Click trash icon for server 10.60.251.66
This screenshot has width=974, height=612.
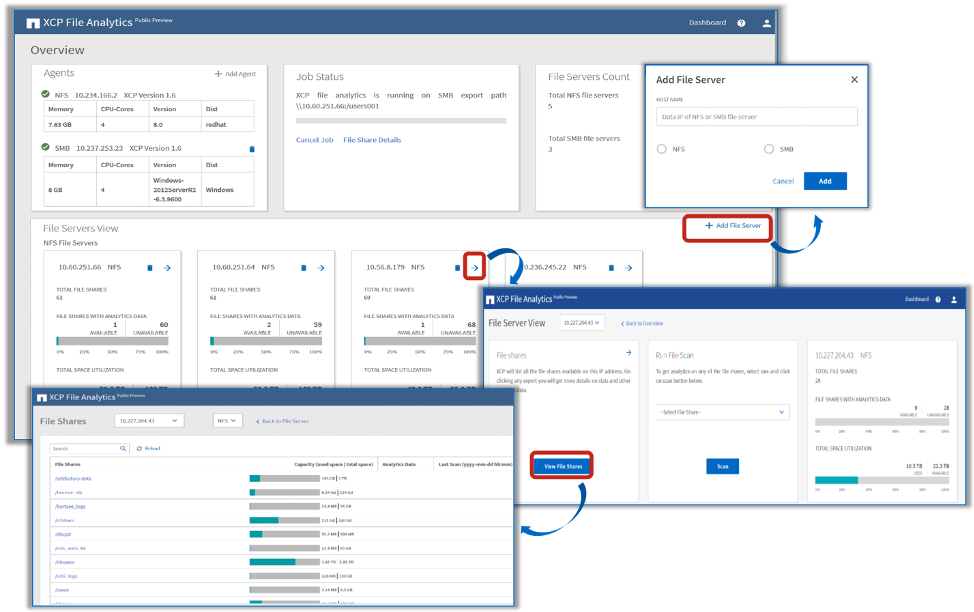[150, 268]
